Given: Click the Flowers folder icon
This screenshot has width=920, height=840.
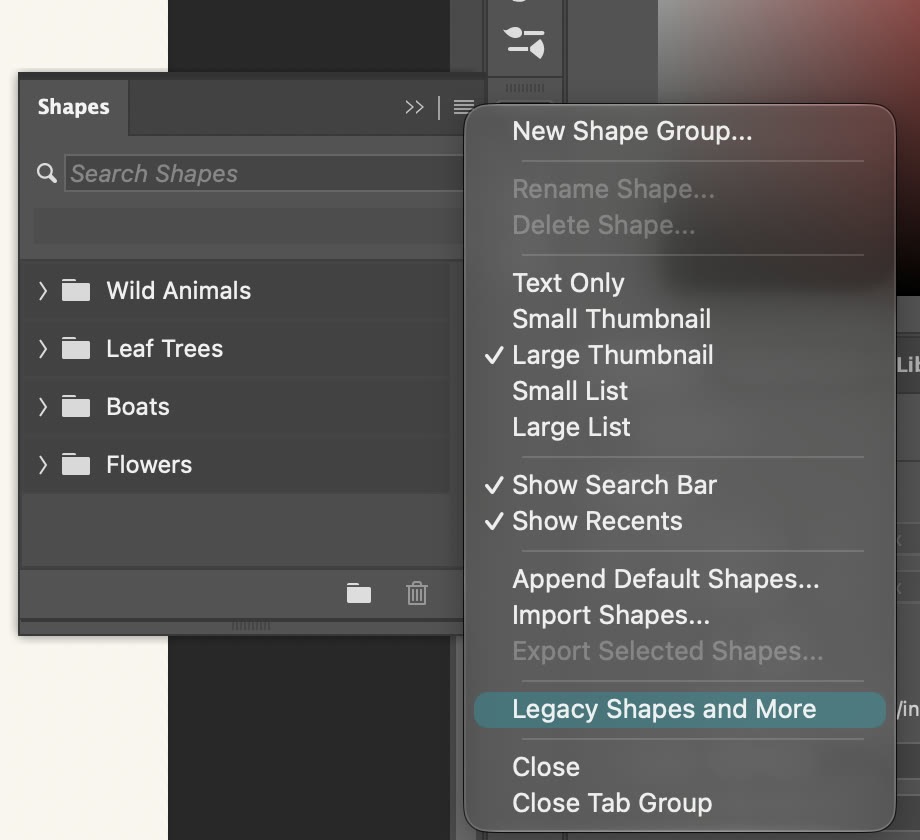Looking at the screenshot, I should click(76, 464).
